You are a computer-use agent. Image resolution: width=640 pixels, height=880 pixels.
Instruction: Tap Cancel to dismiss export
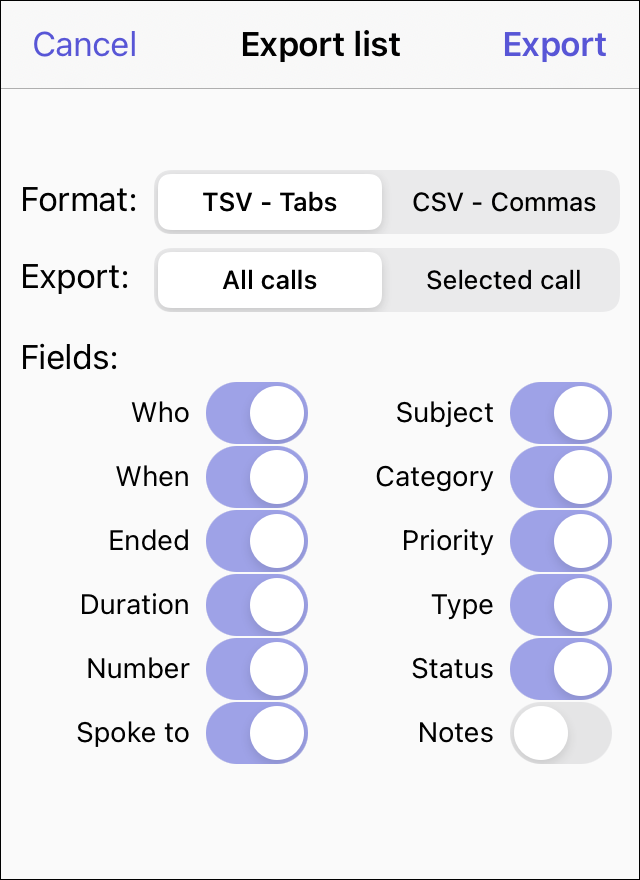click(x=85, y=45)
